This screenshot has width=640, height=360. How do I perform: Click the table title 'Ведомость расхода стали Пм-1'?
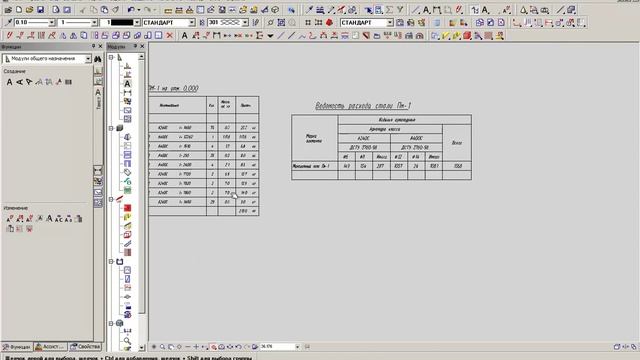pos(363,106)
